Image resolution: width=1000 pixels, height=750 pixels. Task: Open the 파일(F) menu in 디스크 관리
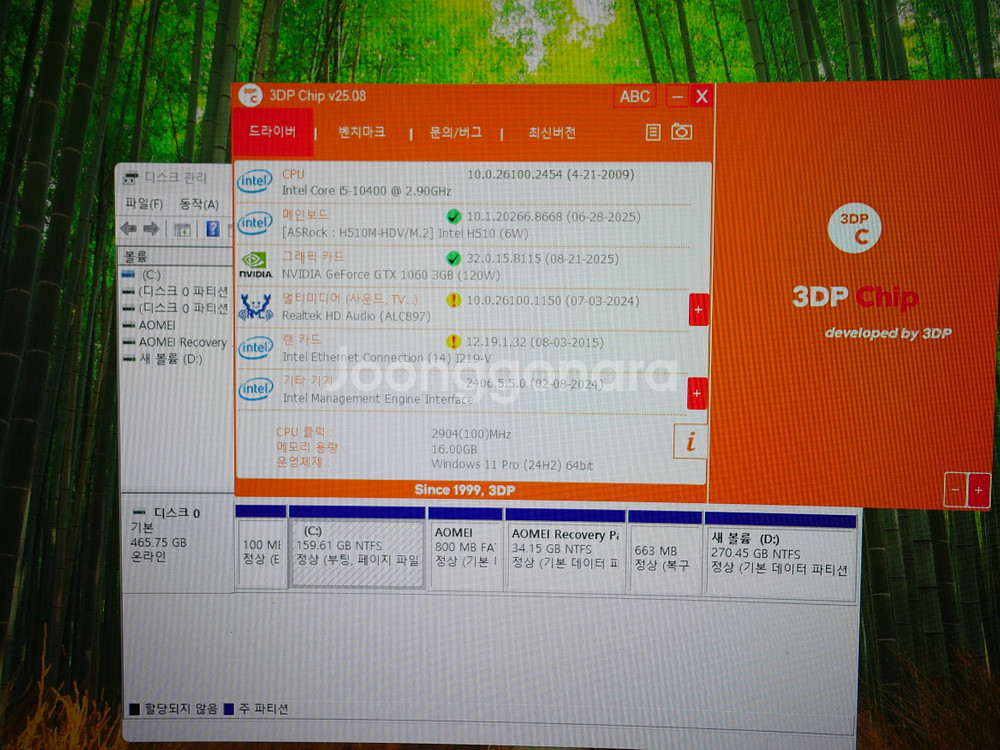pos(144,203)
